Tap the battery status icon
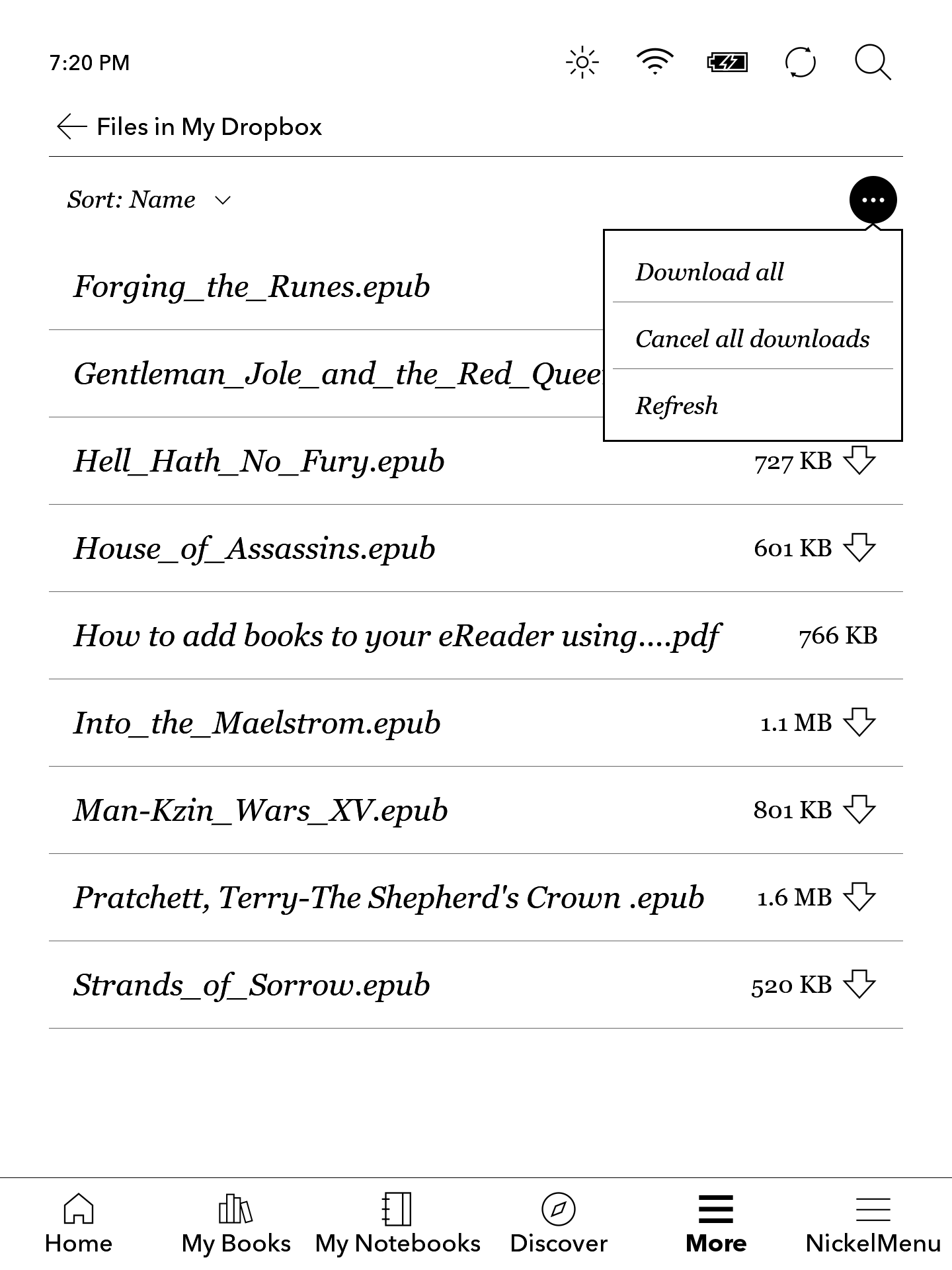952x1270 pixels. (727, 63)
